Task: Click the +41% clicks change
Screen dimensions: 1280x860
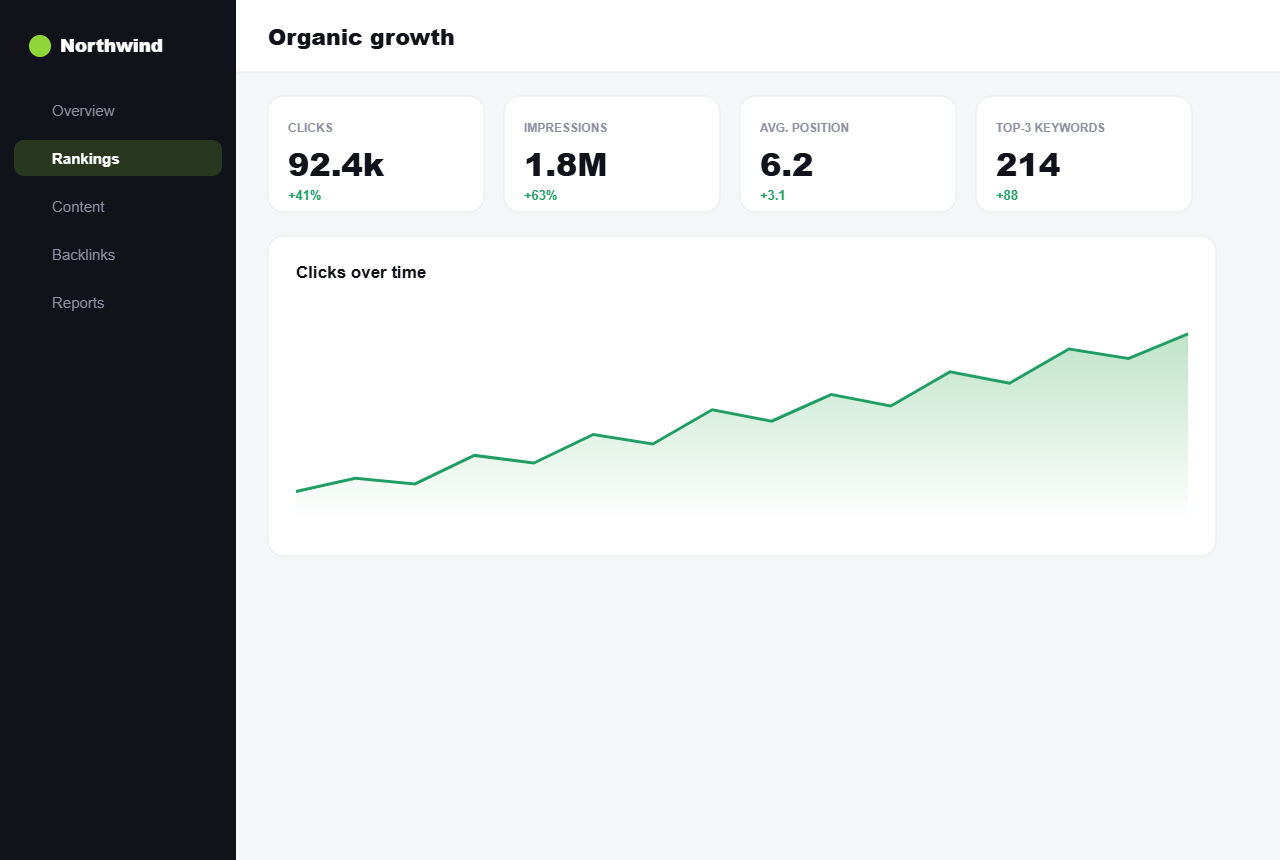Action: pyautogui.click(x=305, y=196)
